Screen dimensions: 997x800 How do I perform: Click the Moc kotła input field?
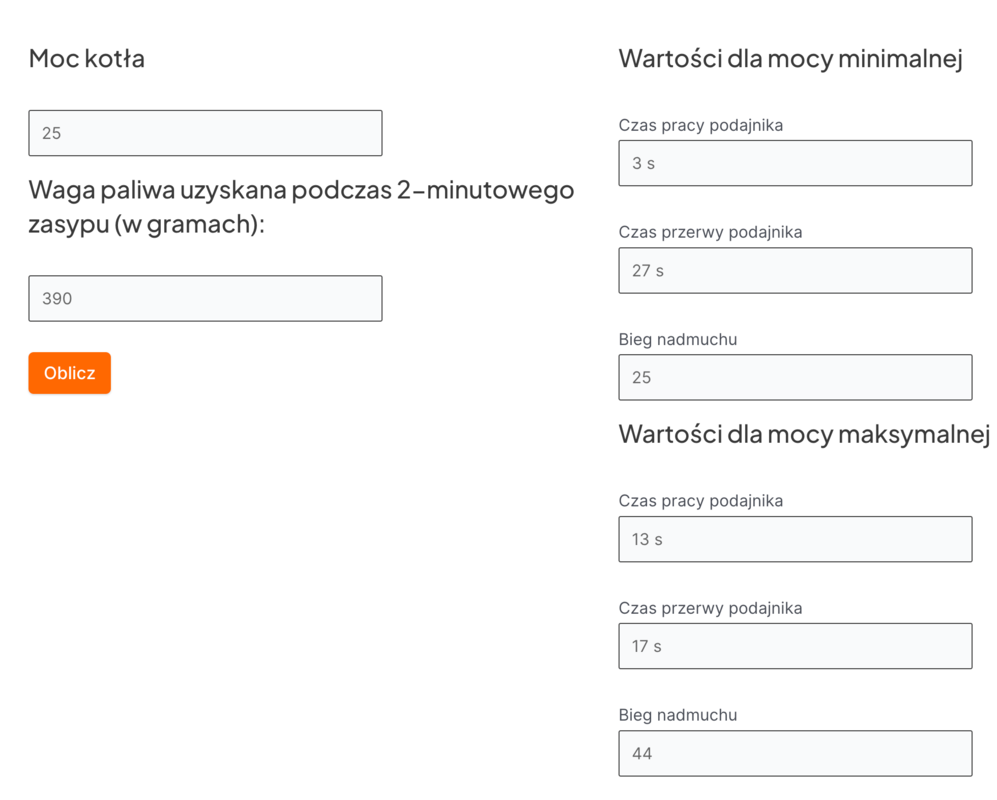click(205, 133)
